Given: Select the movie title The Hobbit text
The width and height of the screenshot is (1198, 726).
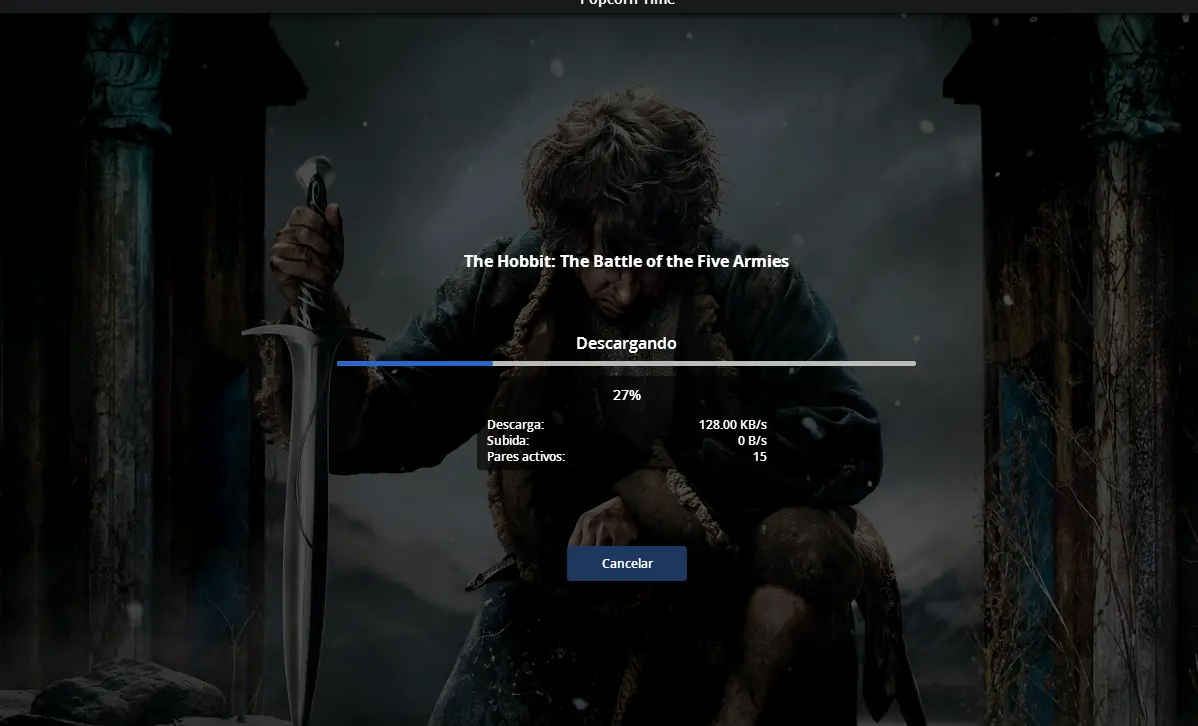Looking at the screenshot, I should [627, 261].
